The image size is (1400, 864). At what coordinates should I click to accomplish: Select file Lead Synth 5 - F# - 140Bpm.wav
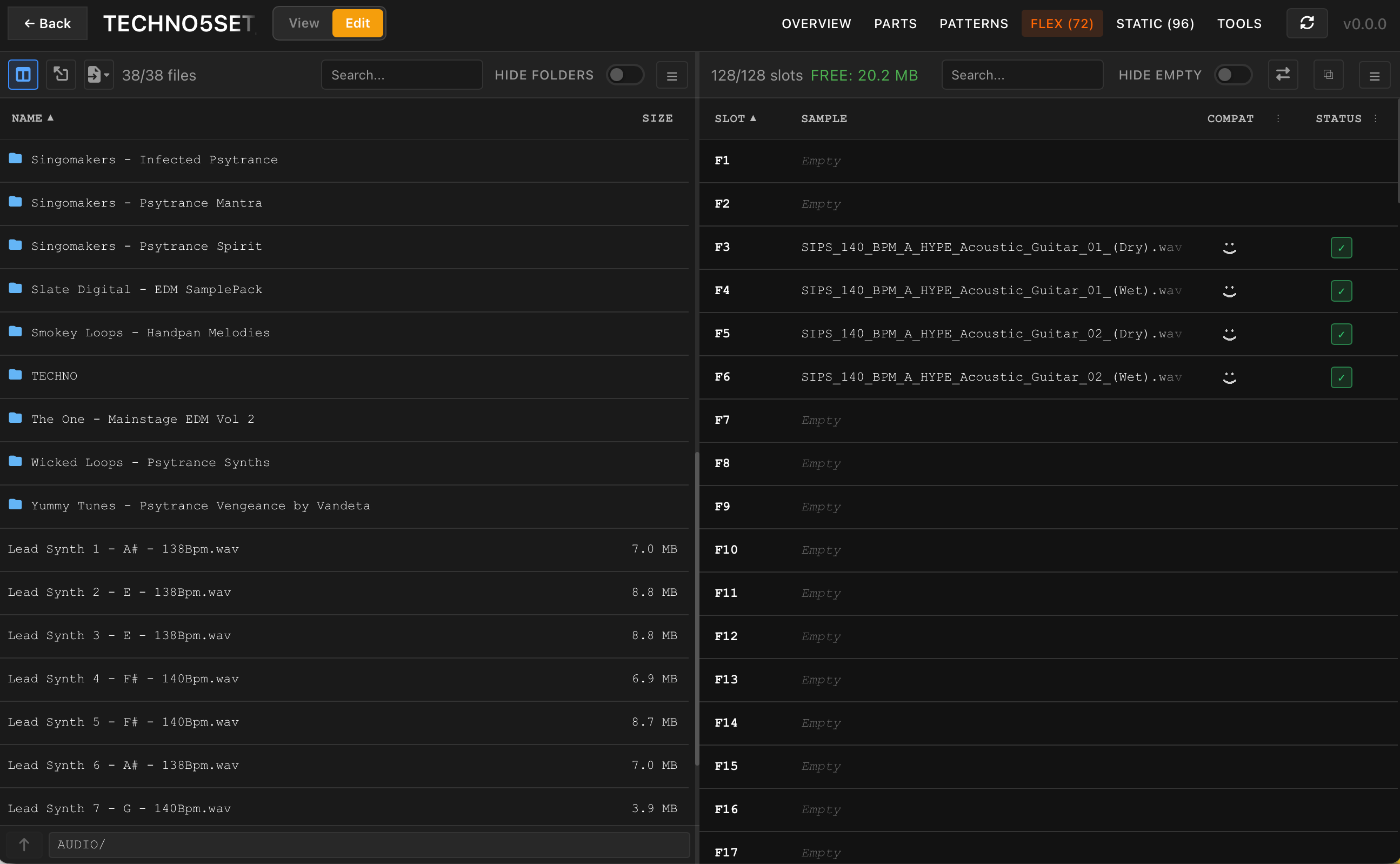[x=344, y=722]
